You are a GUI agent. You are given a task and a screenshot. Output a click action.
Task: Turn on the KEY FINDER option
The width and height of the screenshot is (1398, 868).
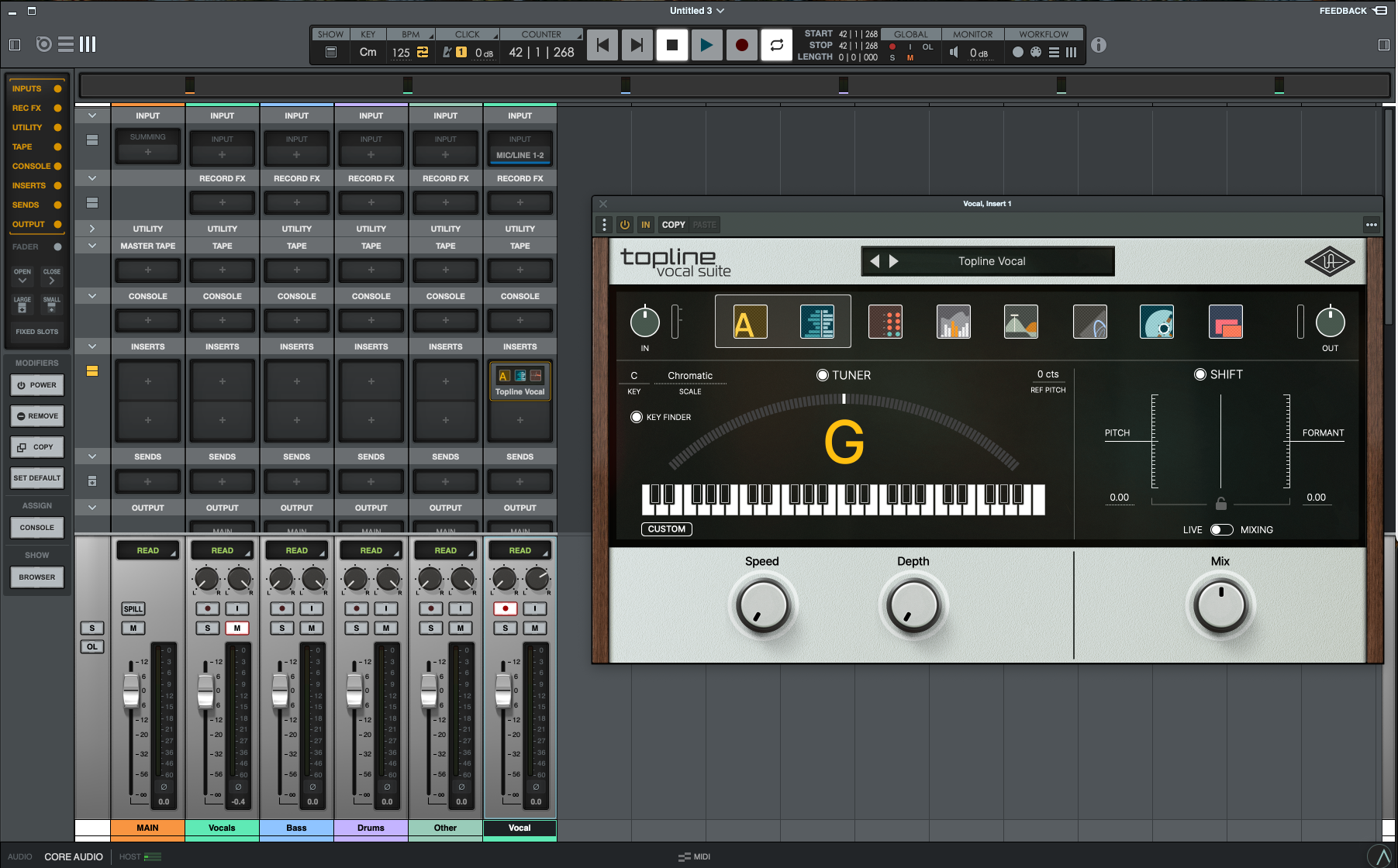pos(637,417)
